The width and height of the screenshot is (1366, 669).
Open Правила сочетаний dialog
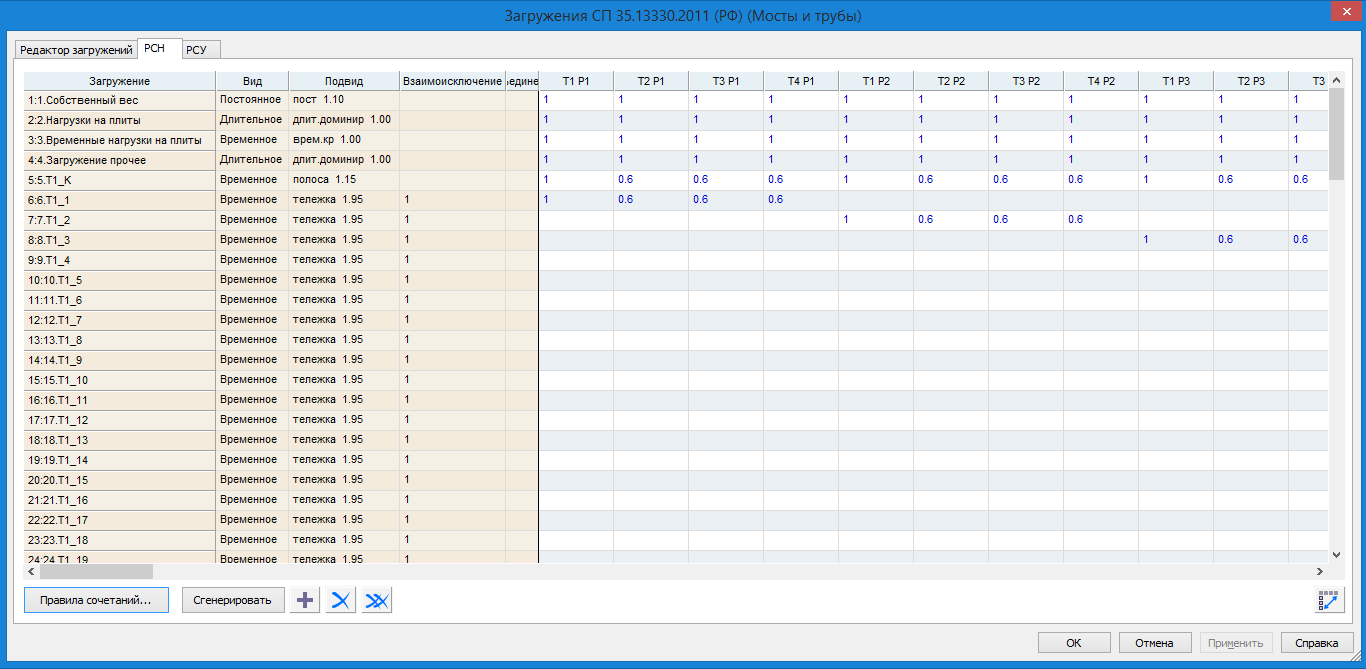point(96,600)
